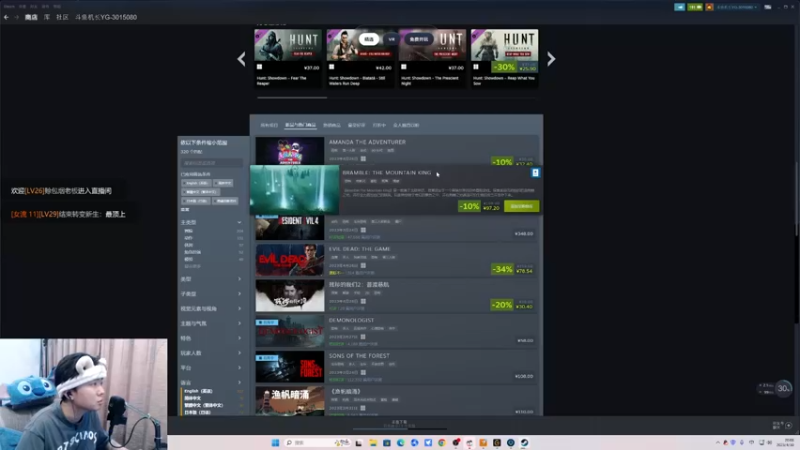Open the 库 (Library) tab
The image size is (800, 450).
[47, 17]
